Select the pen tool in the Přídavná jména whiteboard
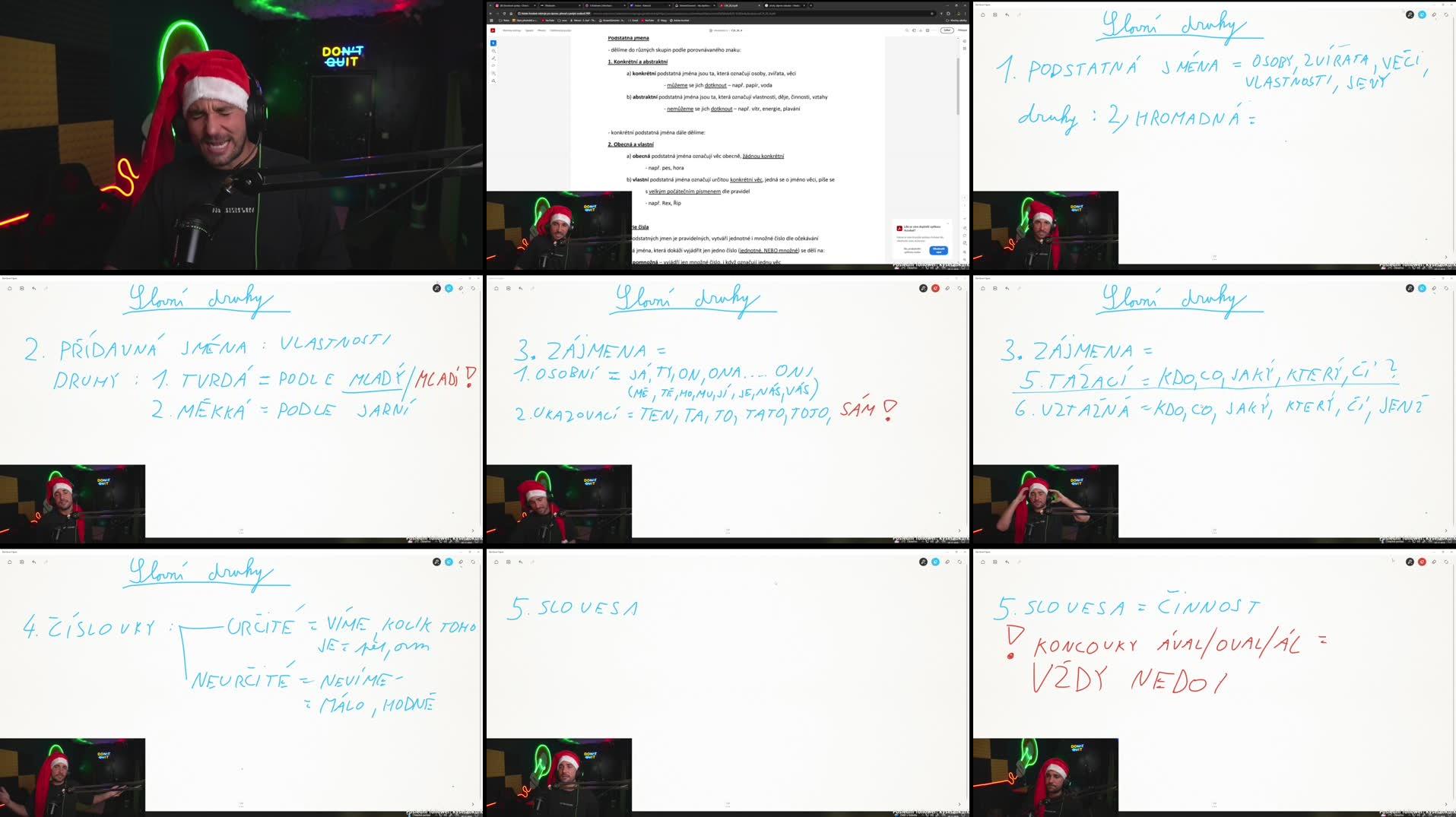1456x817 pixels. pyautogui.click(x=436, y=288)
